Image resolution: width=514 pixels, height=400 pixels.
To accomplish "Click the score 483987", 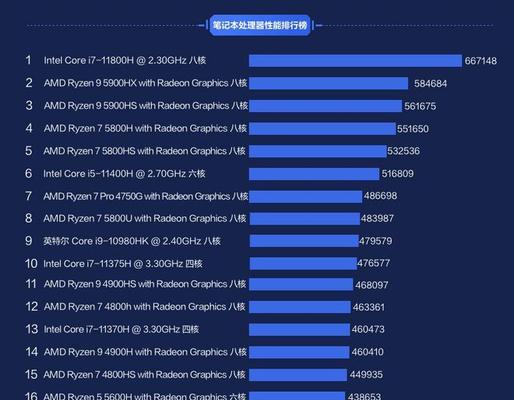I will (377, 218).
